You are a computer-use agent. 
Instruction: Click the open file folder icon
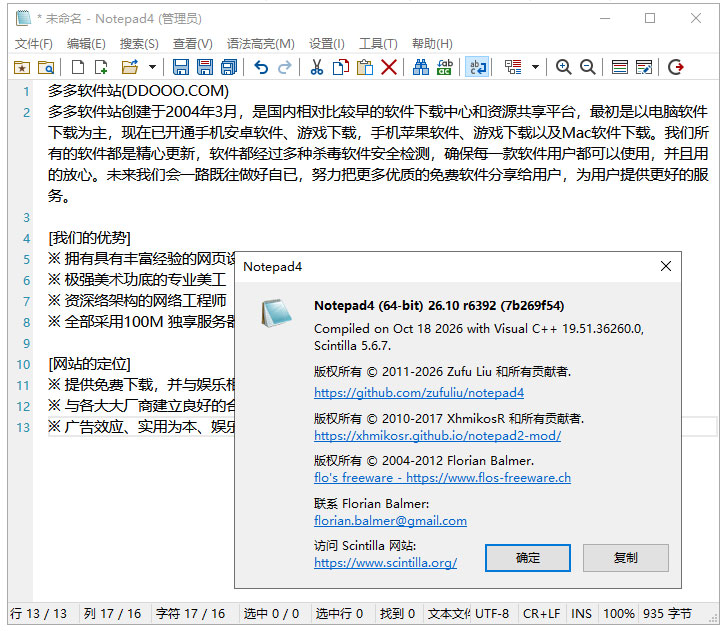pos(130,67)
